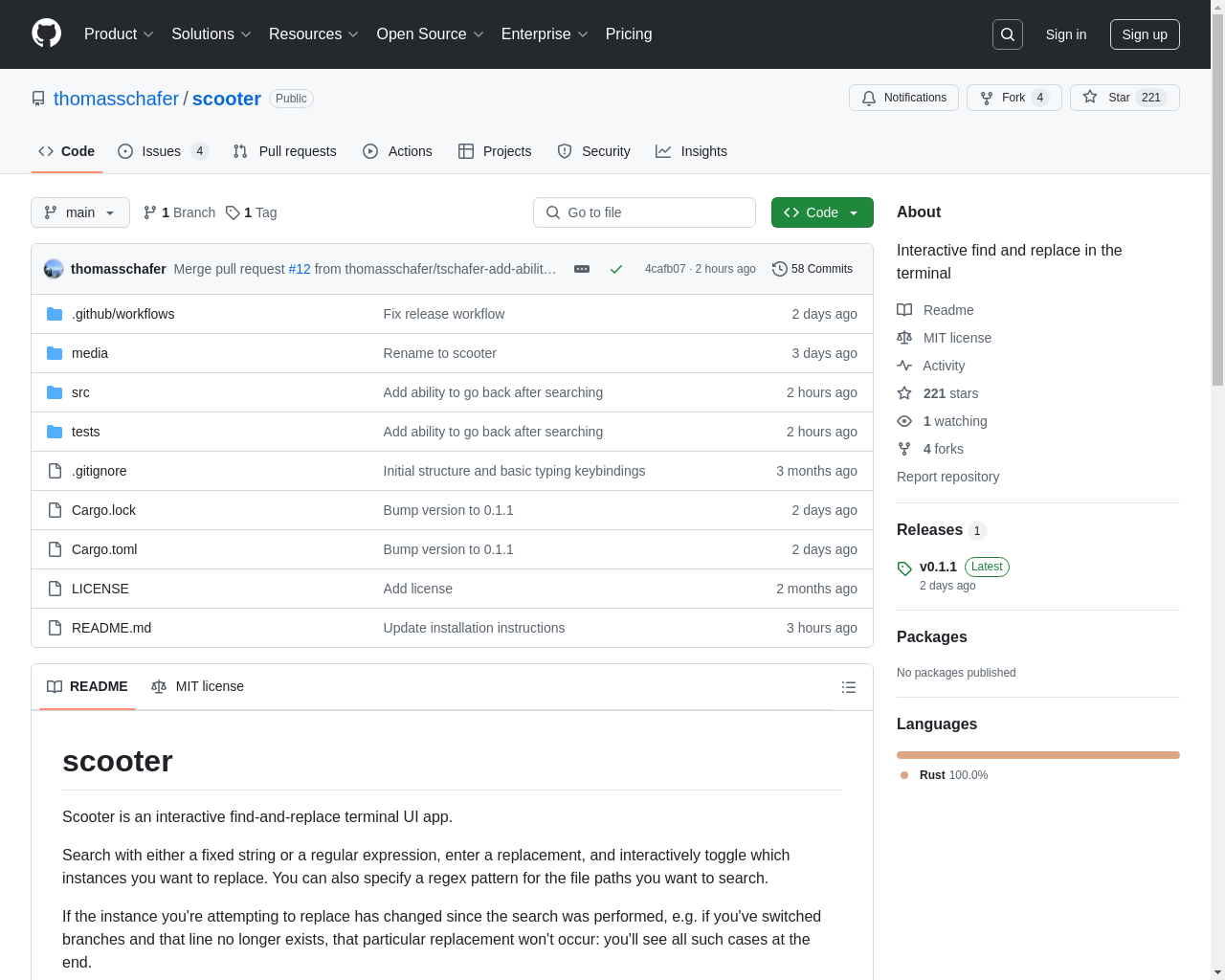
Task: Switch to the Projects tab
Action: pos(495,151)
